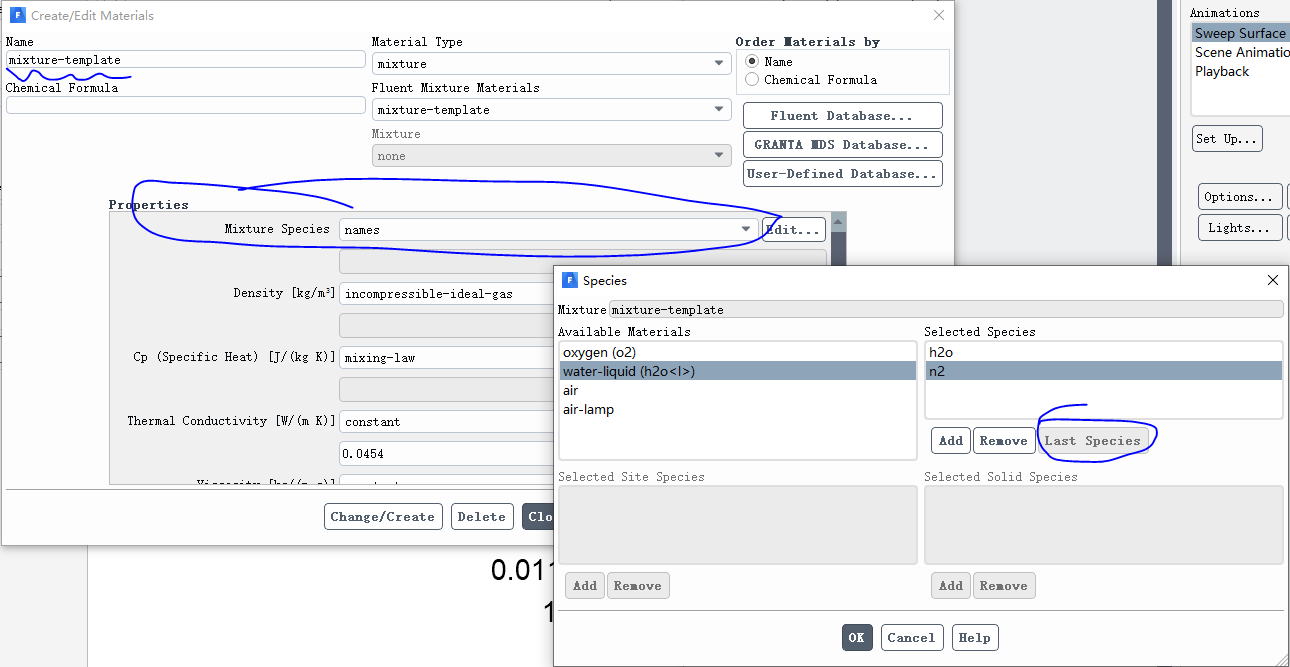
Task: Select the Name radio button
Action: [x=752, y=61]
